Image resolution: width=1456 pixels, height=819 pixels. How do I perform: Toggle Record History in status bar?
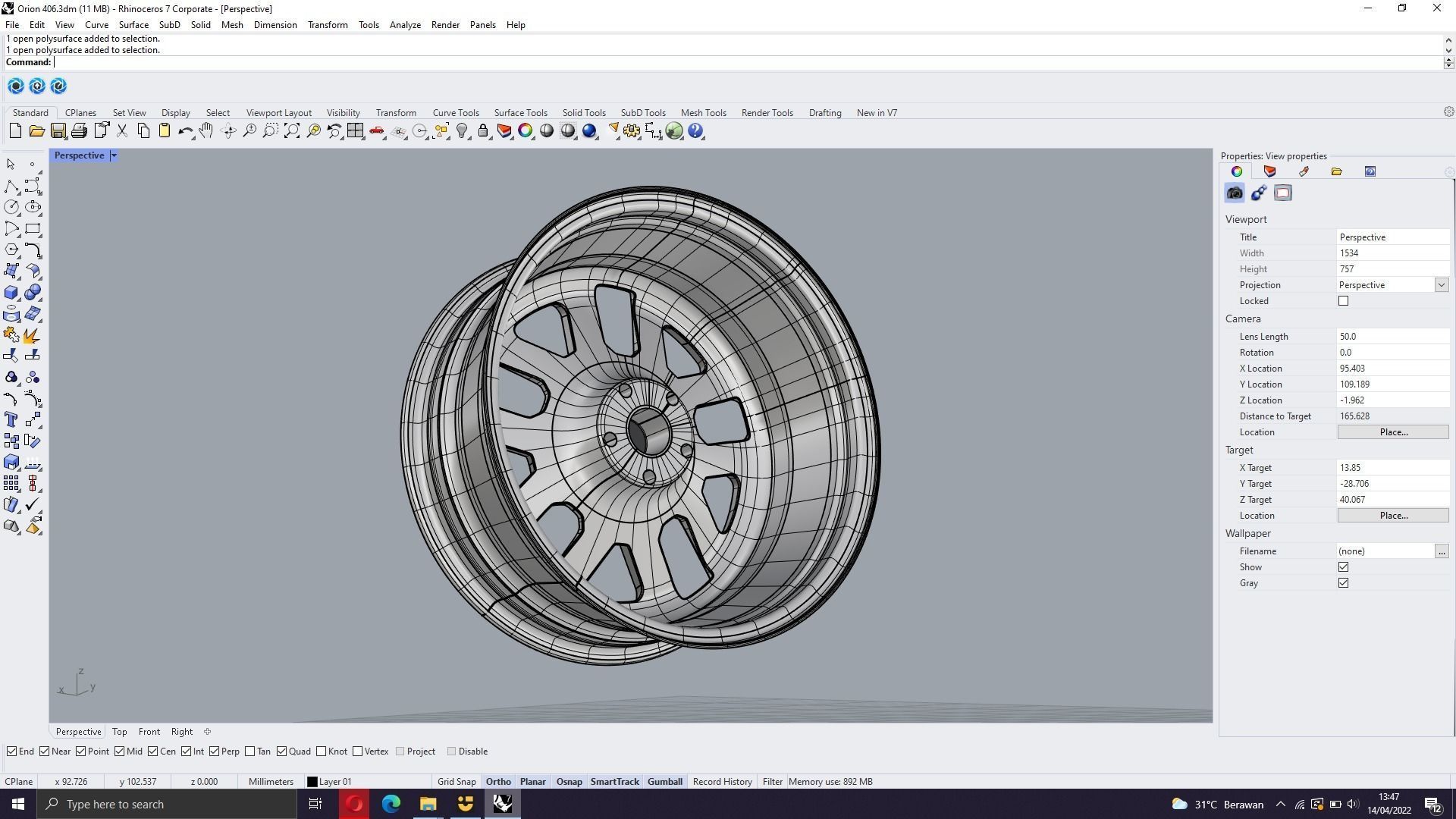(722, 782)
